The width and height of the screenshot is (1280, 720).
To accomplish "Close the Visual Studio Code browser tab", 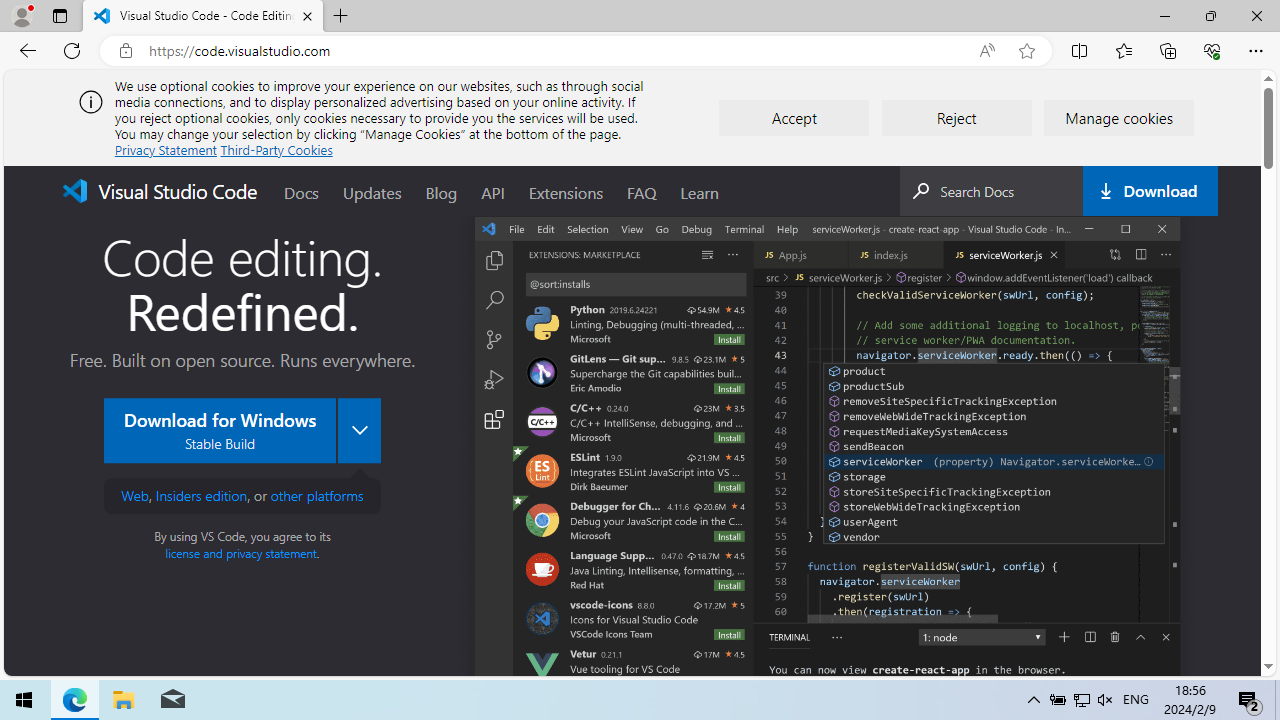I will point(307,16).
